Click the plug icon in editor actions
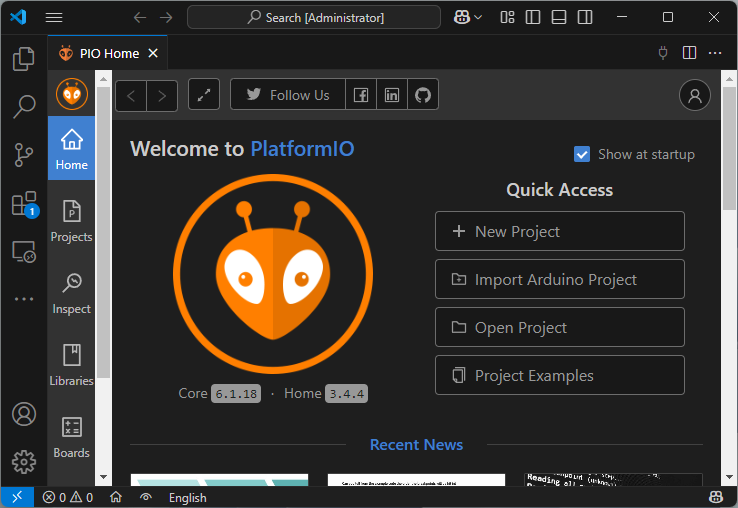Image resolution: width=738 pixels, height=508 pixels. 663,53
